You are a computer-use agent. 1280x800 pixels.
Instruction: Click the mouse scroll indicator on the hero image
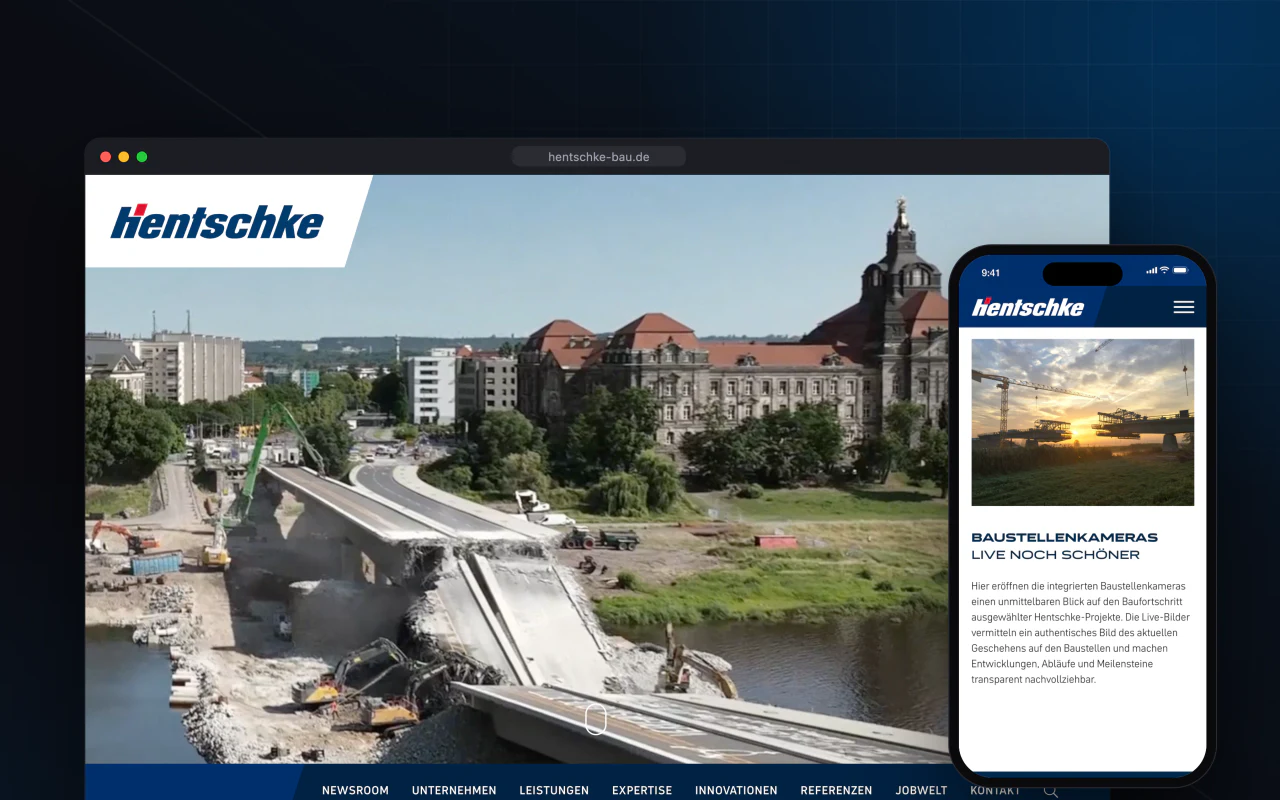tap(596, 718)
